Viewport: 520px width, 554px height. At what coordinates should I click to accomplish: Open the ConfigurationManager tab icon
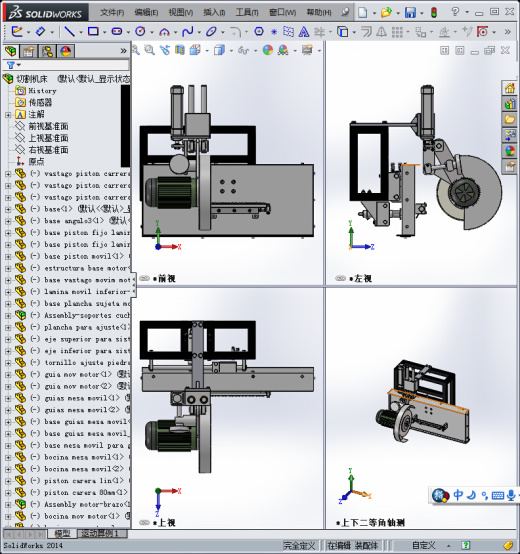coord(47,51)
